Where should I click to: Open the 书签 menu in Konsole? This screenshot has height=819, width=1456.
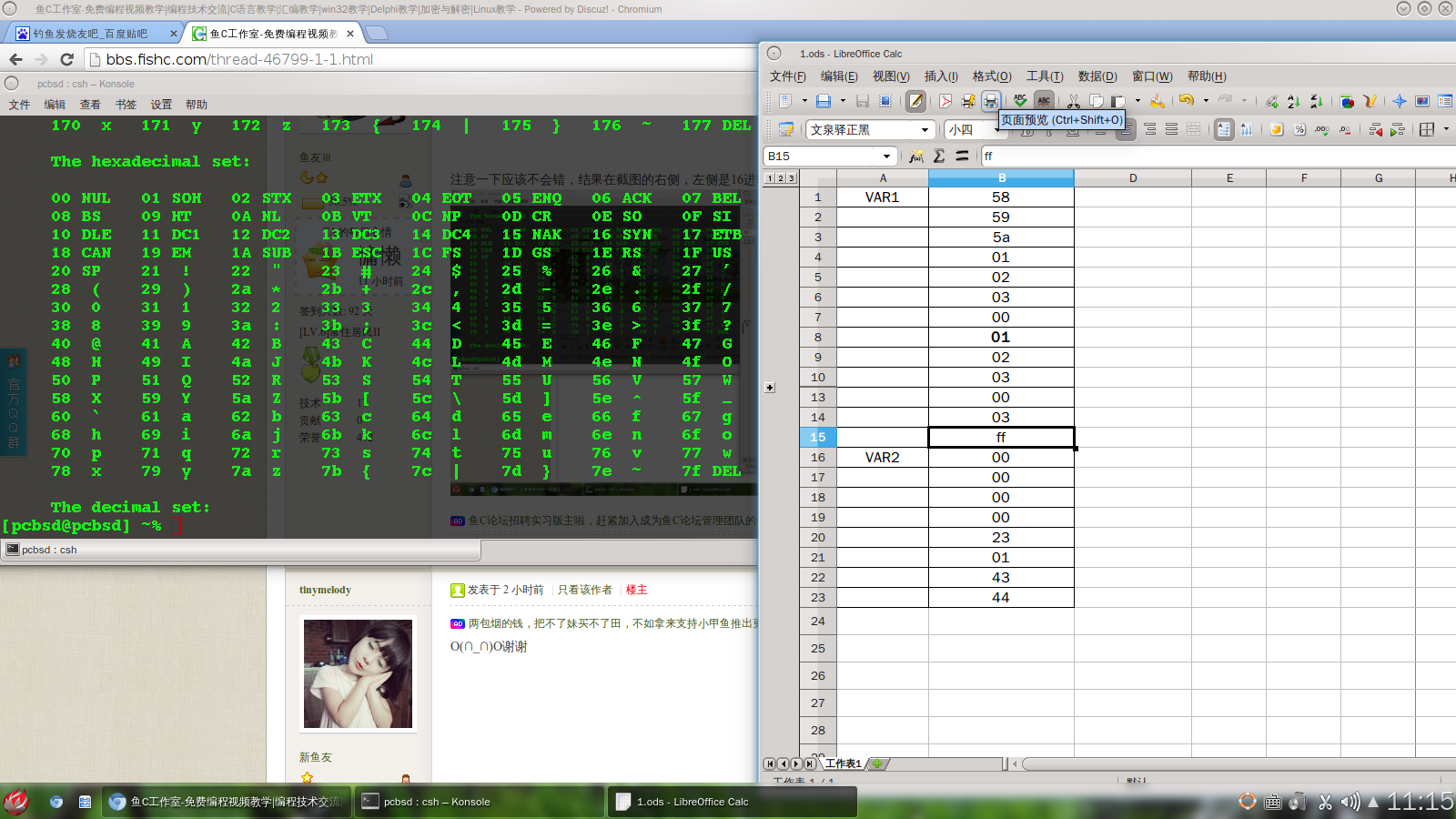pyautogui.click(x=126, y=105)
